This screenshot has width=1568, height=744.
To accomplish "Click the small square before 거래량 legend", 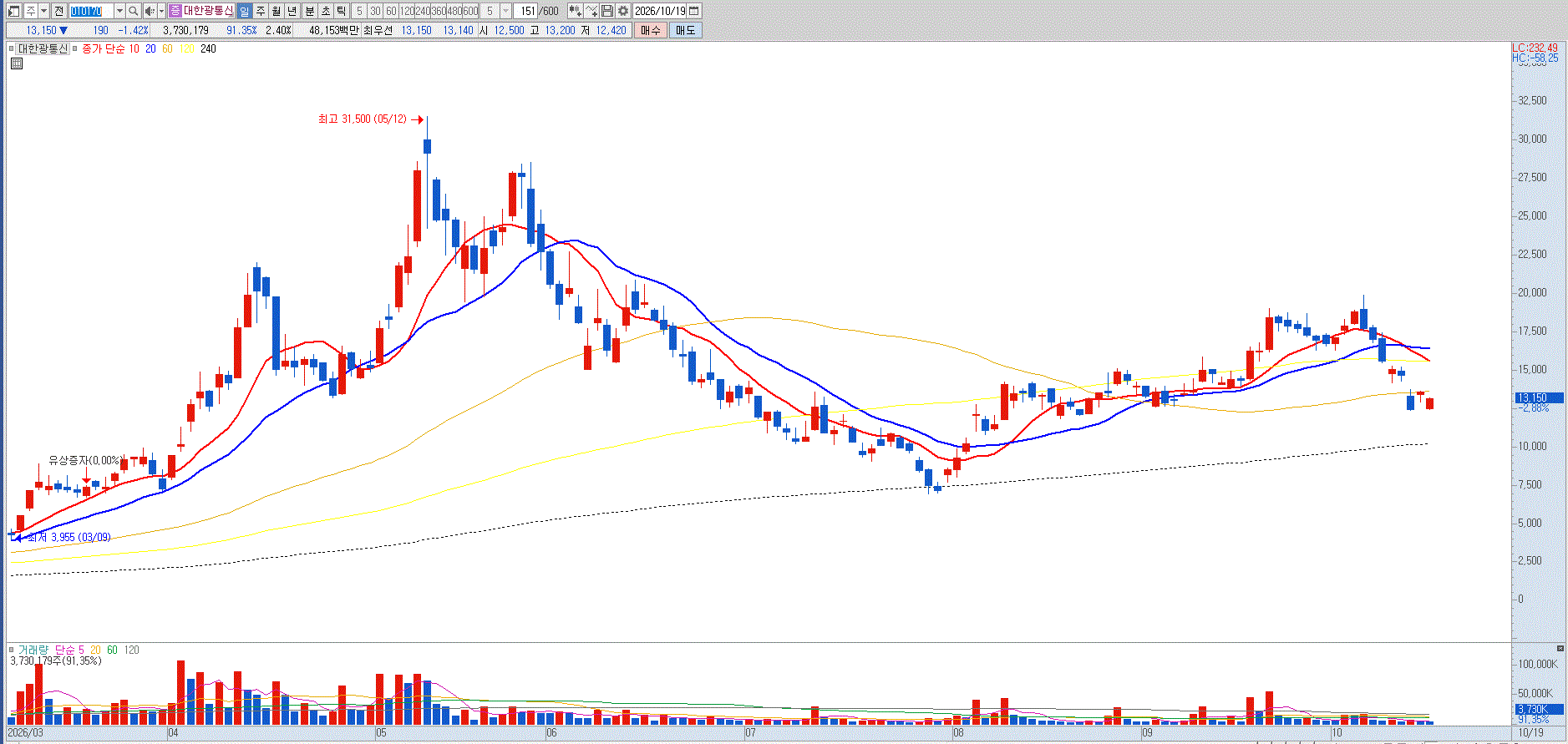I will 12,650.
